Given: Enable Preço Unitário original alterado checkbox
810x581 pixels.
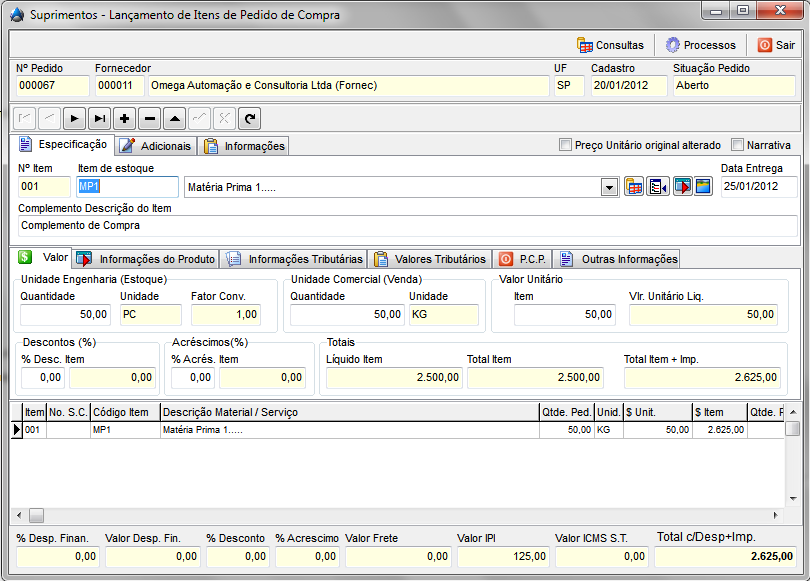Looking at the screenshot, I should tap(566, 145).
